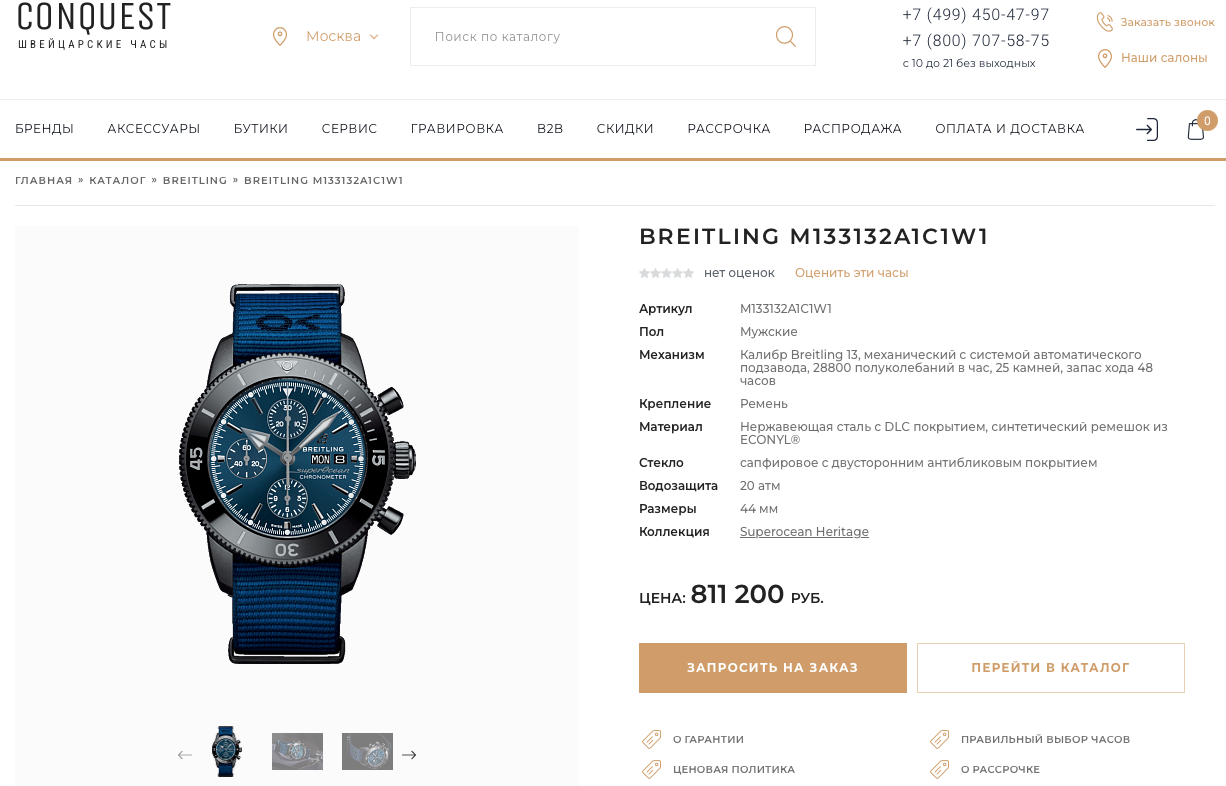Open the БРЕНДЫ menu
Image resolution: width=1226 pixels, height=786 pixels.
pyautogui.click(x=44, y=129)
